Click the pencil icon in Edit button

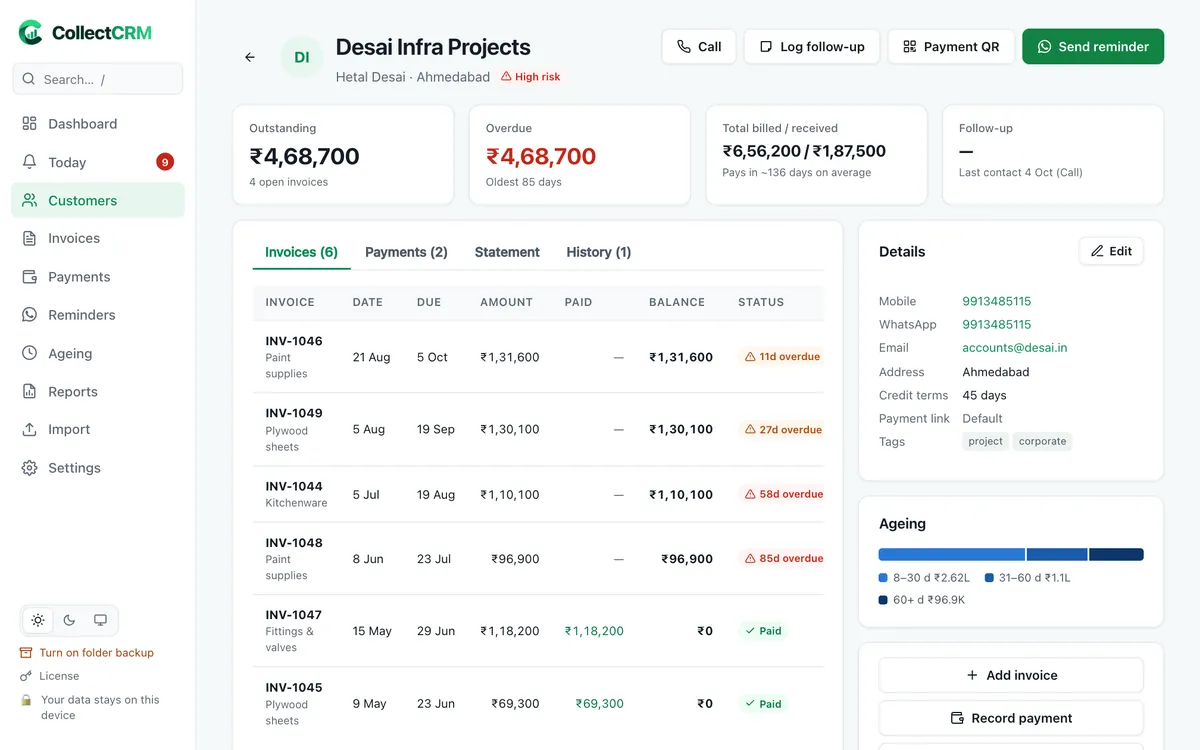pos(1097,251)
